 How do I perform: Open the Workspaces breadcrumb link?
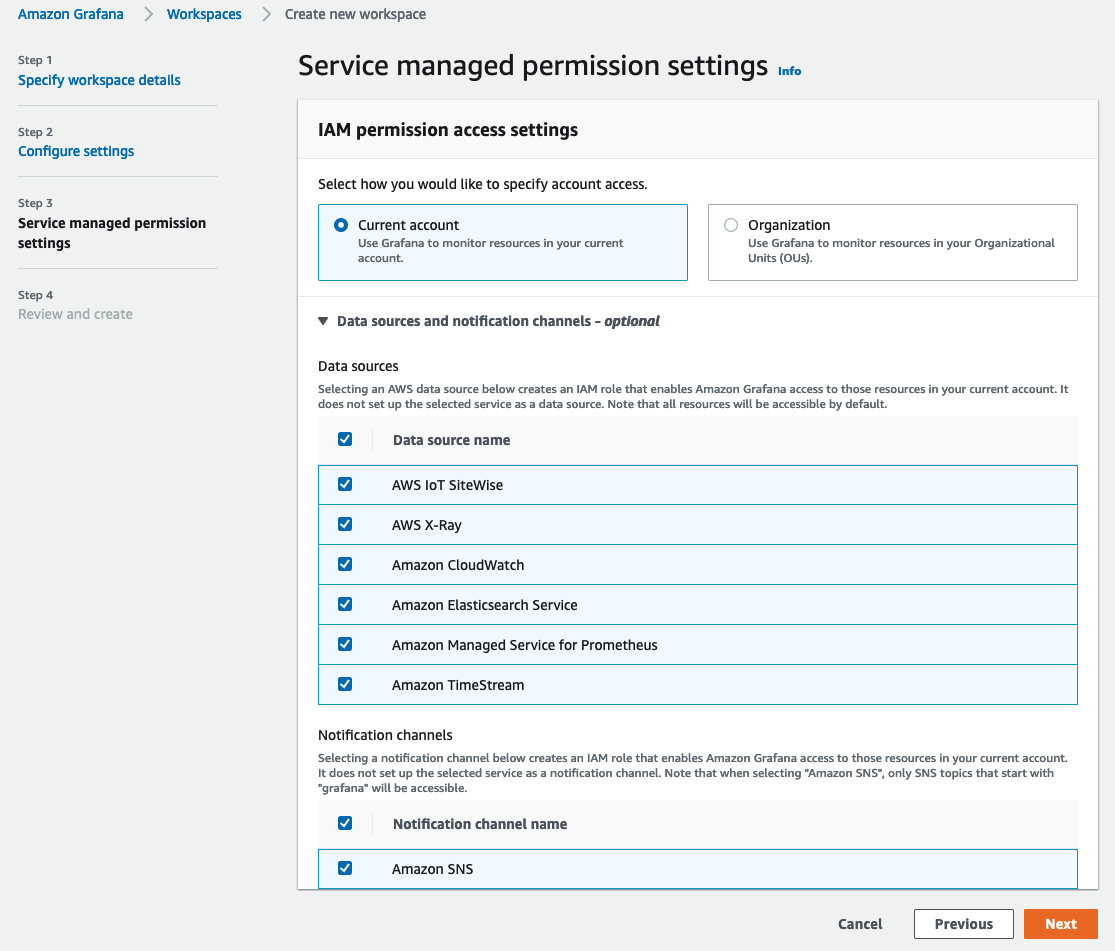204,14
